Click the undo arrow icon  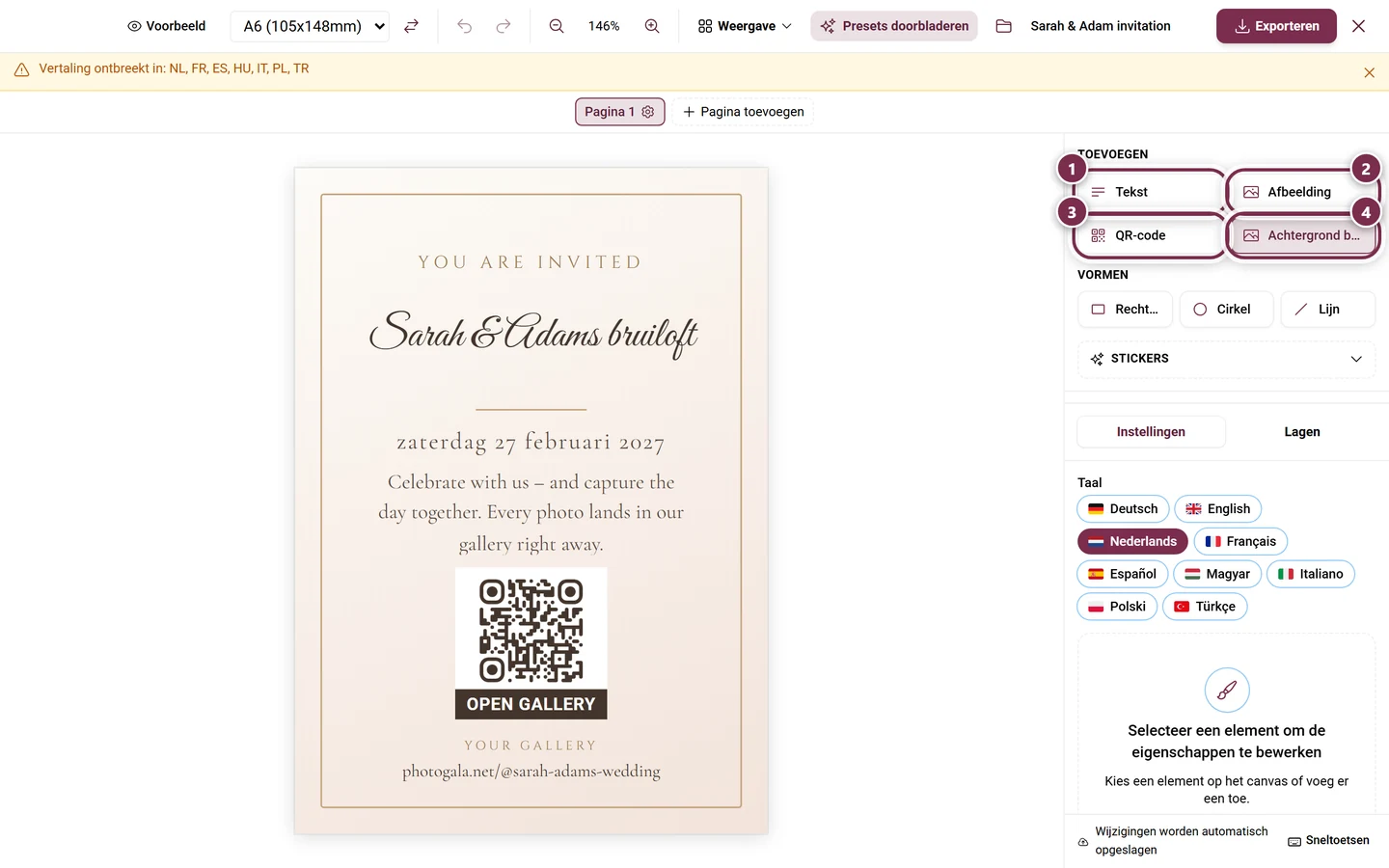464,26
